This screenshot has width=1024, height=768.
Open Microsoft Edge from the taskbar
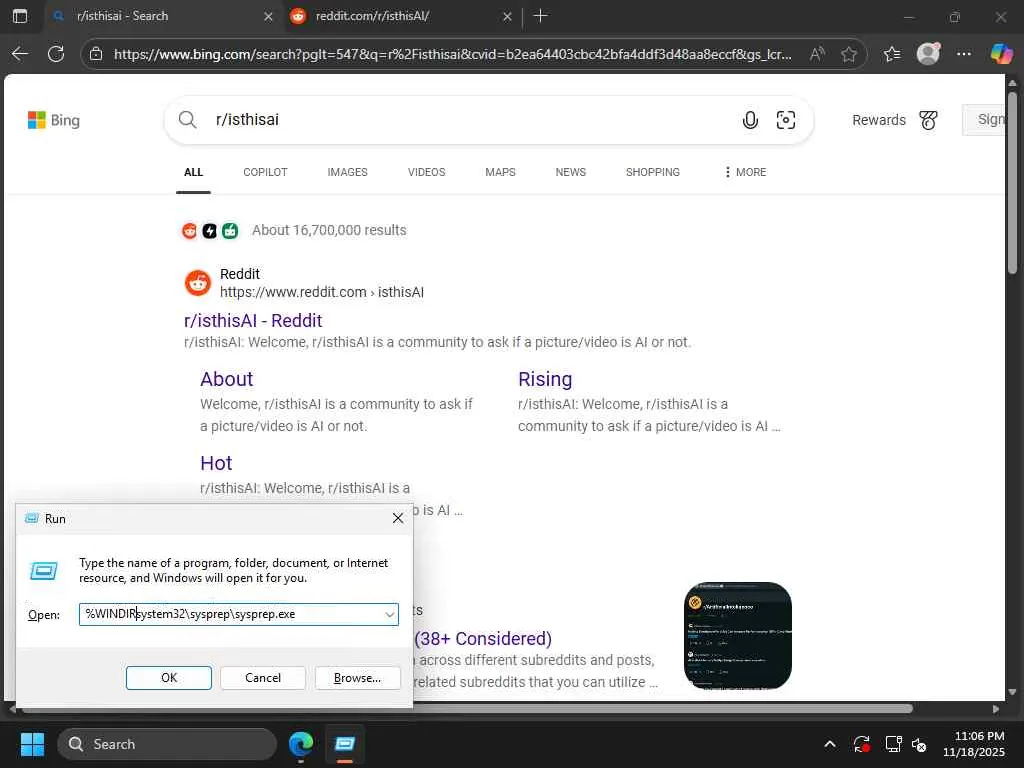click(301, 744)
